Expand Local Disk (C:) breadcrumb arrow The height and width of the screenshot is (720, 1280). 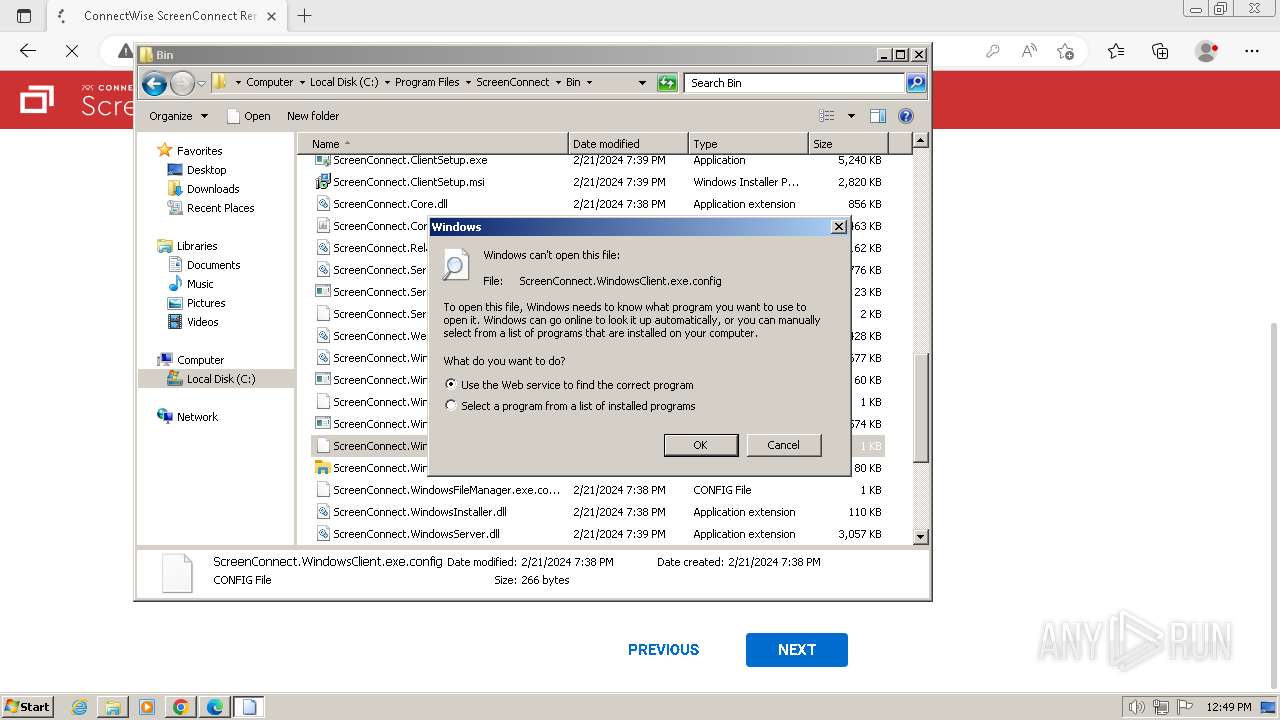[x=387, y=83]
